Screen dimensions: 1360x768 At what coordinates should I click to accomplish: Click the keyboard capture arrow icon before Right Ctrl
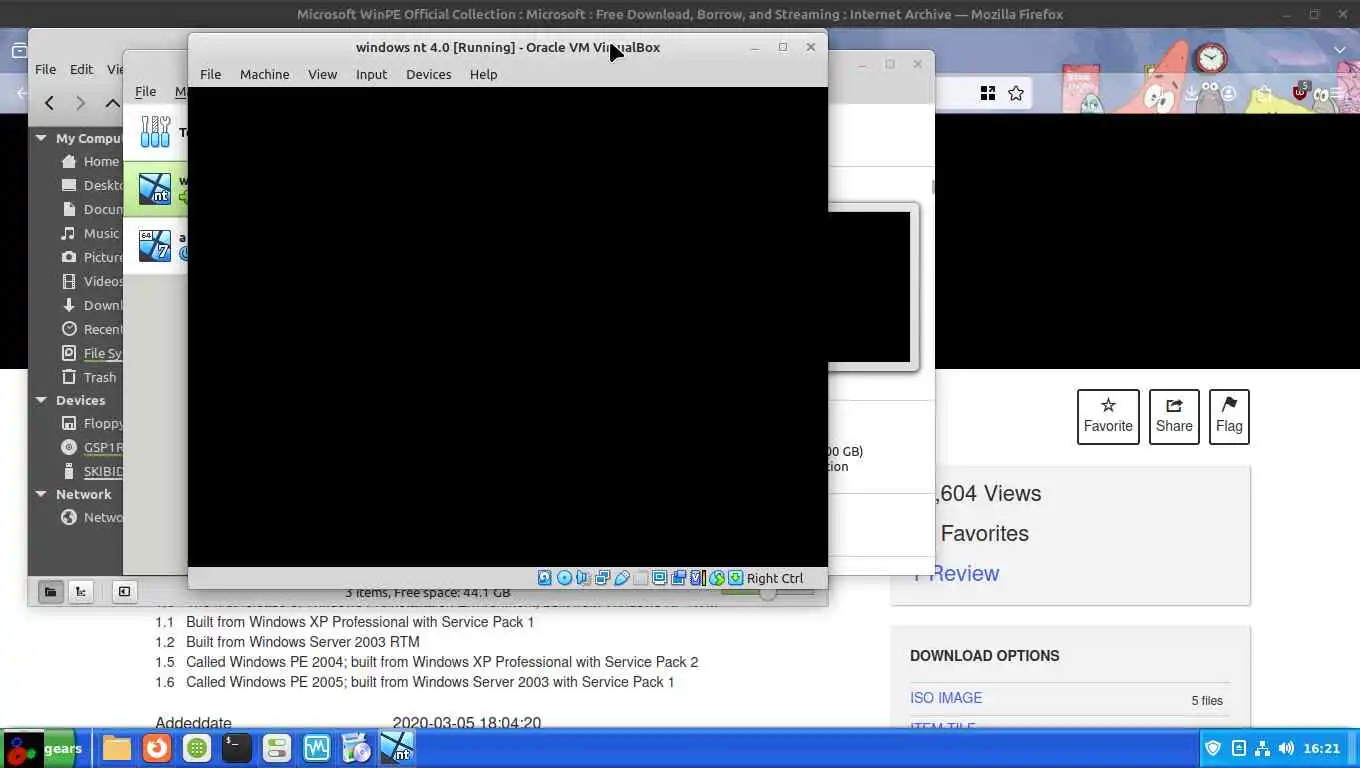(x=736, y=578)
